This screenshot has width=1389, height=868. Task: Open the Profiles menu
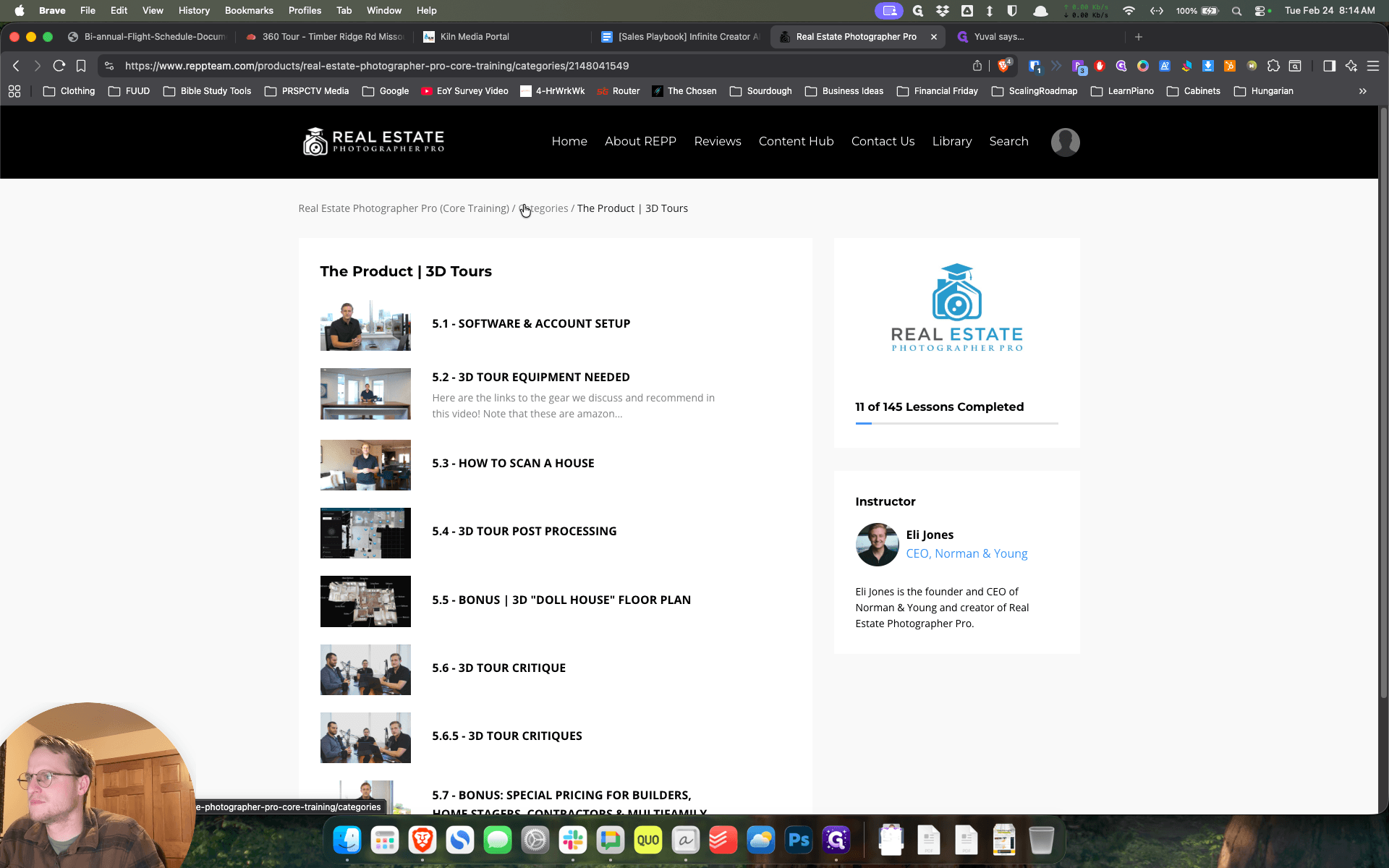point(305,11)
